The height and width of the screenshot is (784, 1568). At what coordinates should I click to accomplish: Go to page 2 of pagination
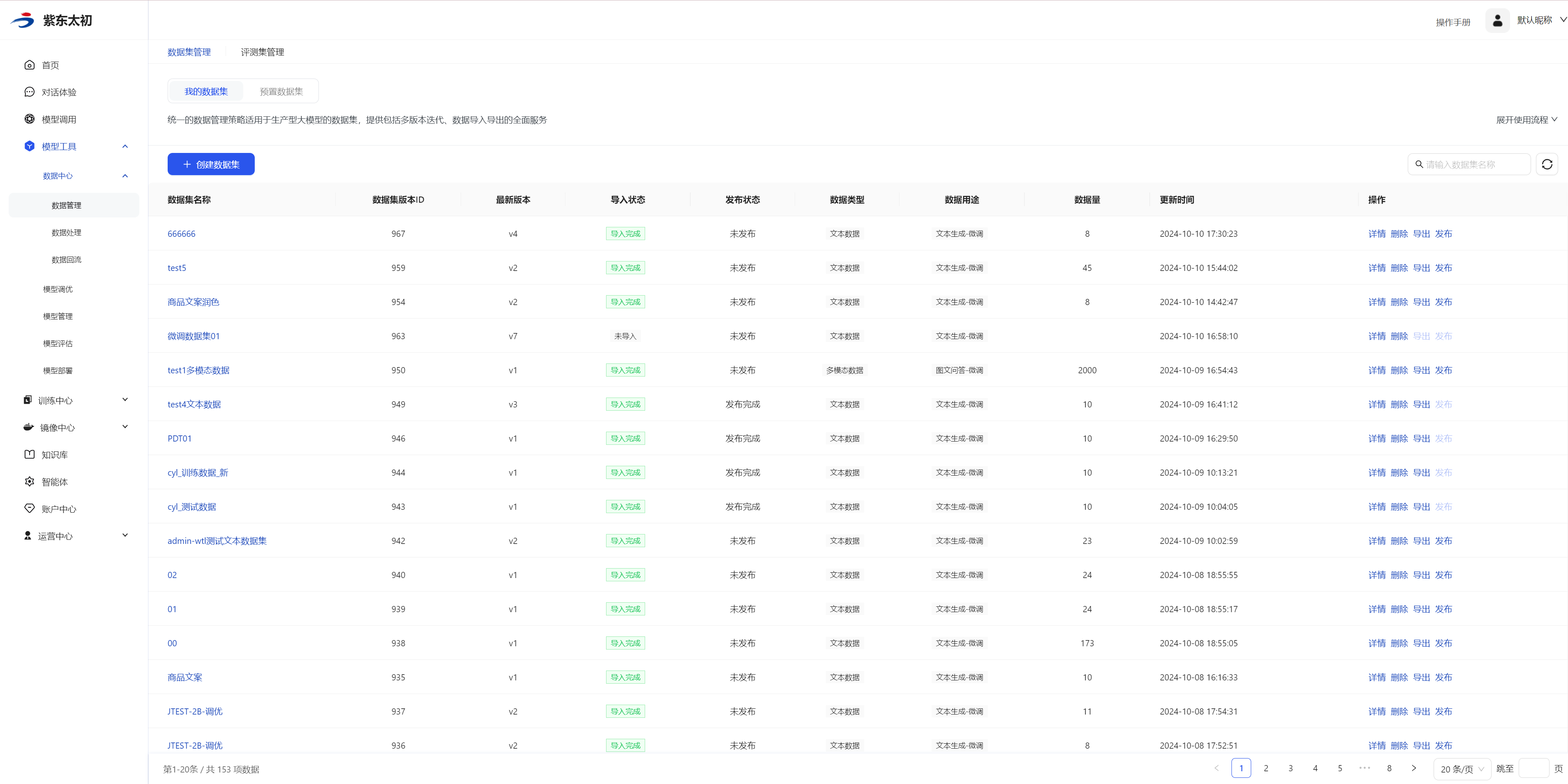1266,768
